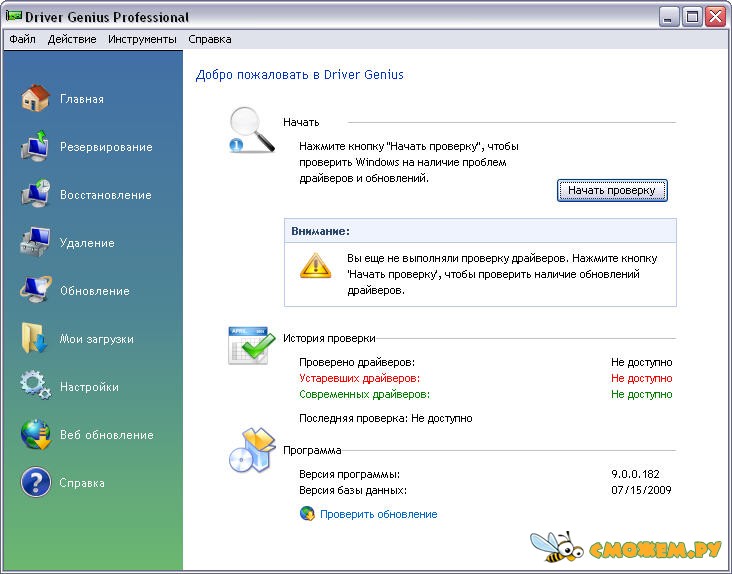
Task: Maximize the Driver Genius window
Action: tap(692, 17)
